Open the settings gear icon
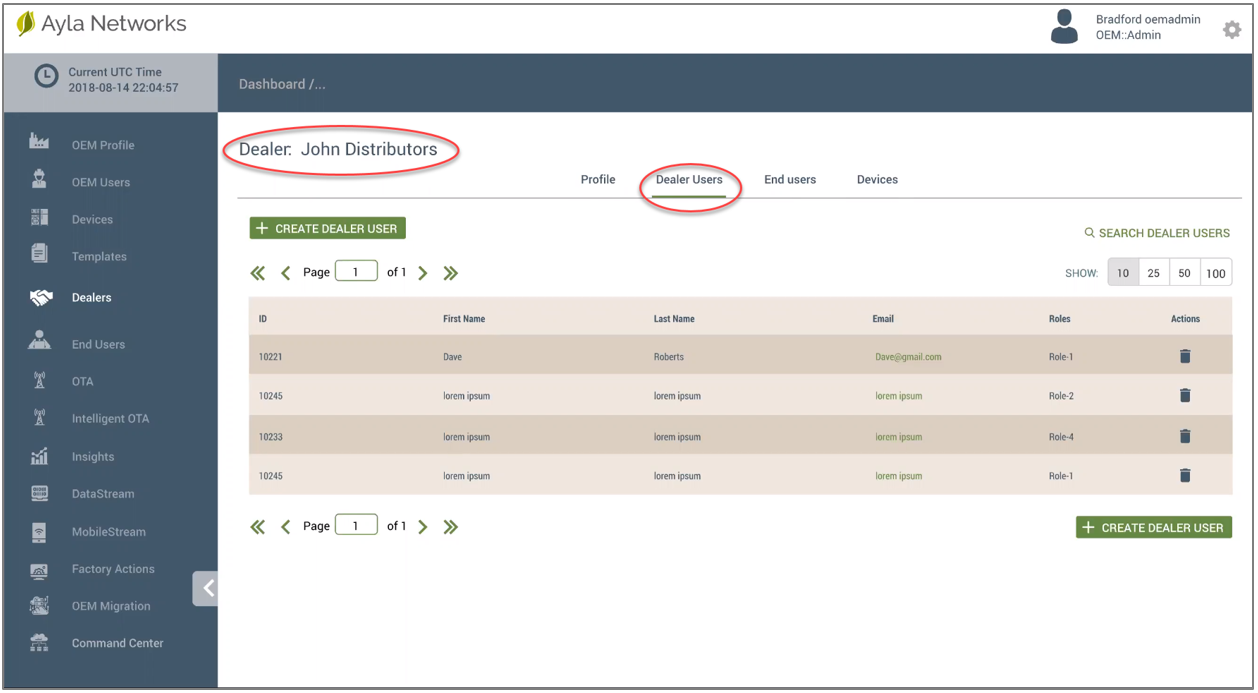This screenshot has width=1258, height=693. point(1232,30)
